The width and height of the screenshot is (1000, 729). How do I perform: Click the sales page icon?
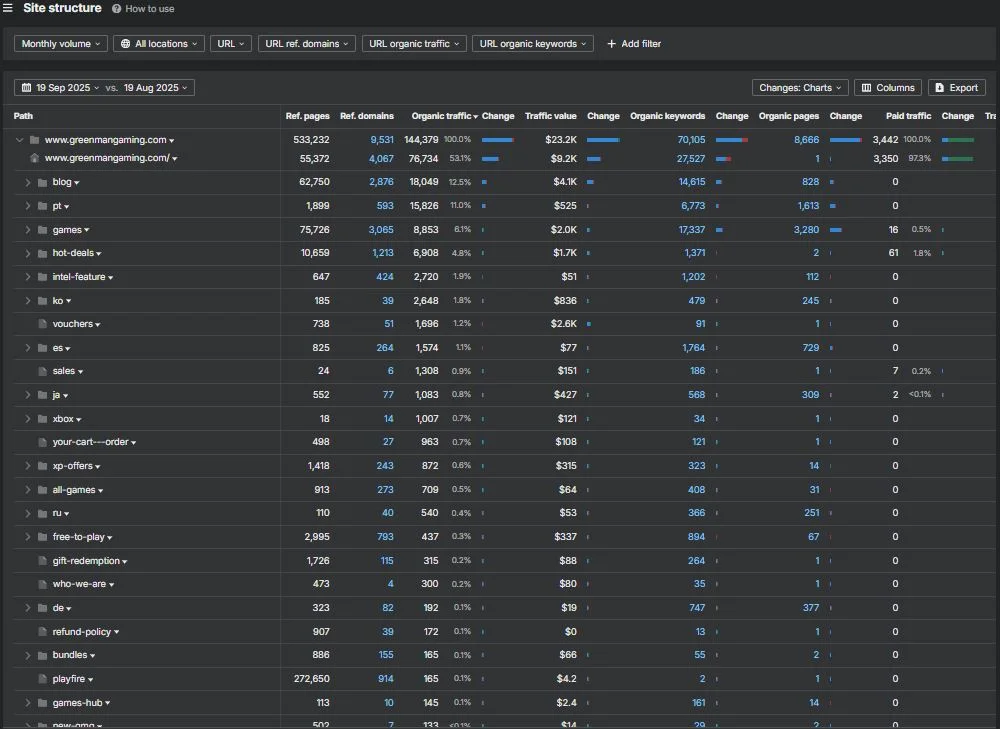(43, 371)
